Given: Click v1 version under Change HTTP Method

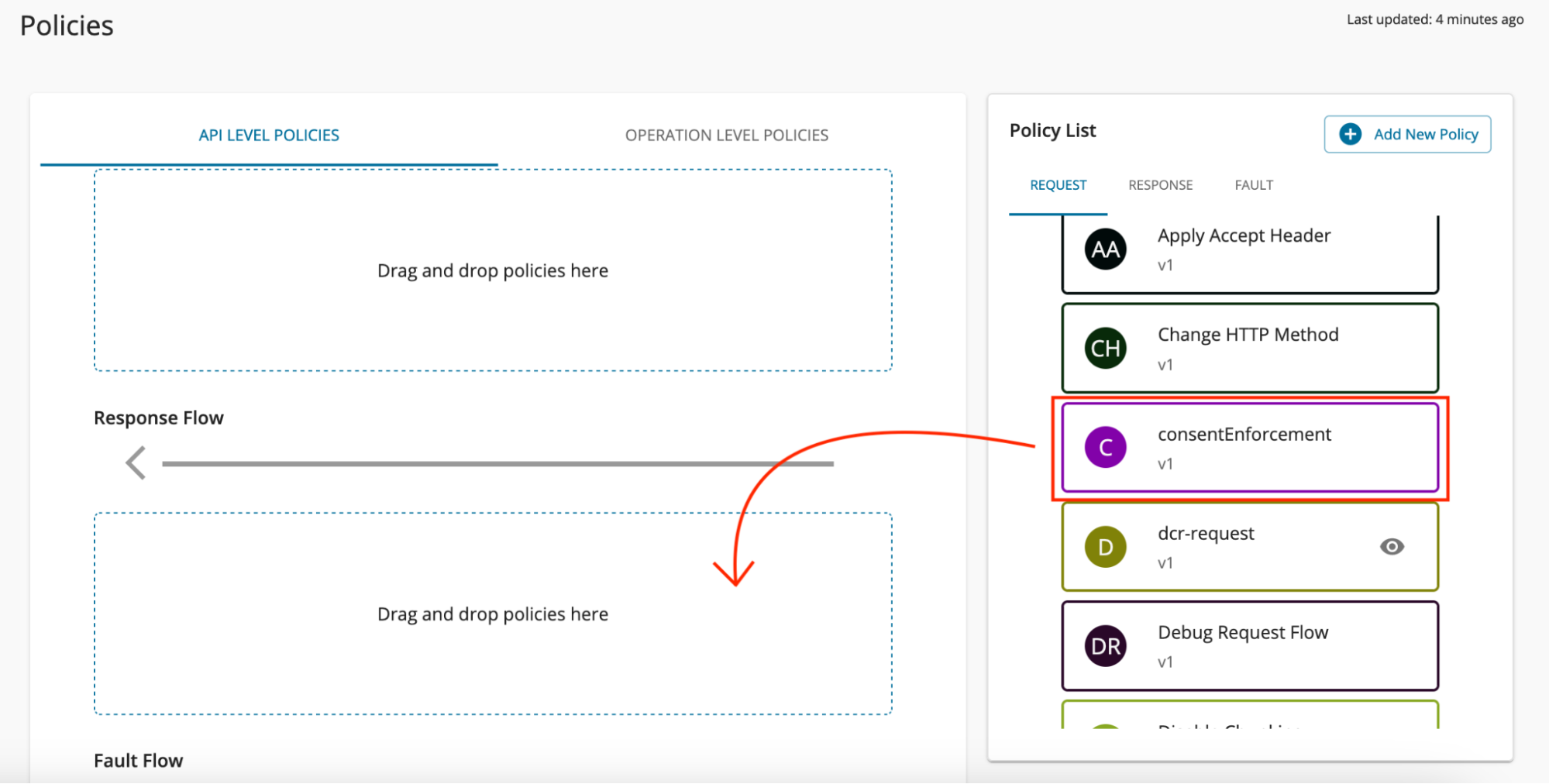Looking at the screenshot, I should tap(1165, 365).
